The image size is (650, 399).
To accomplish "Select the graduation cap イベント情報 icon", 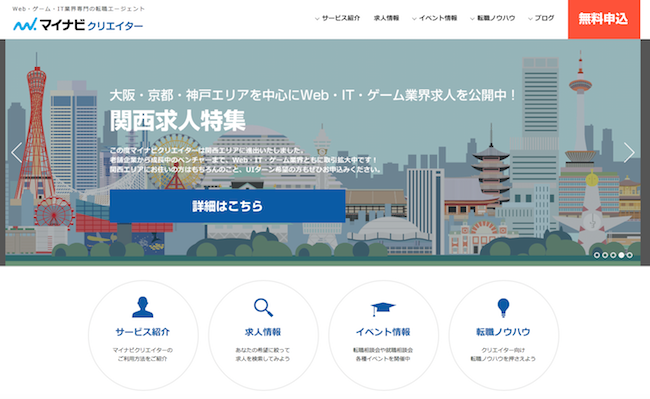I will (x=383, y=309).
